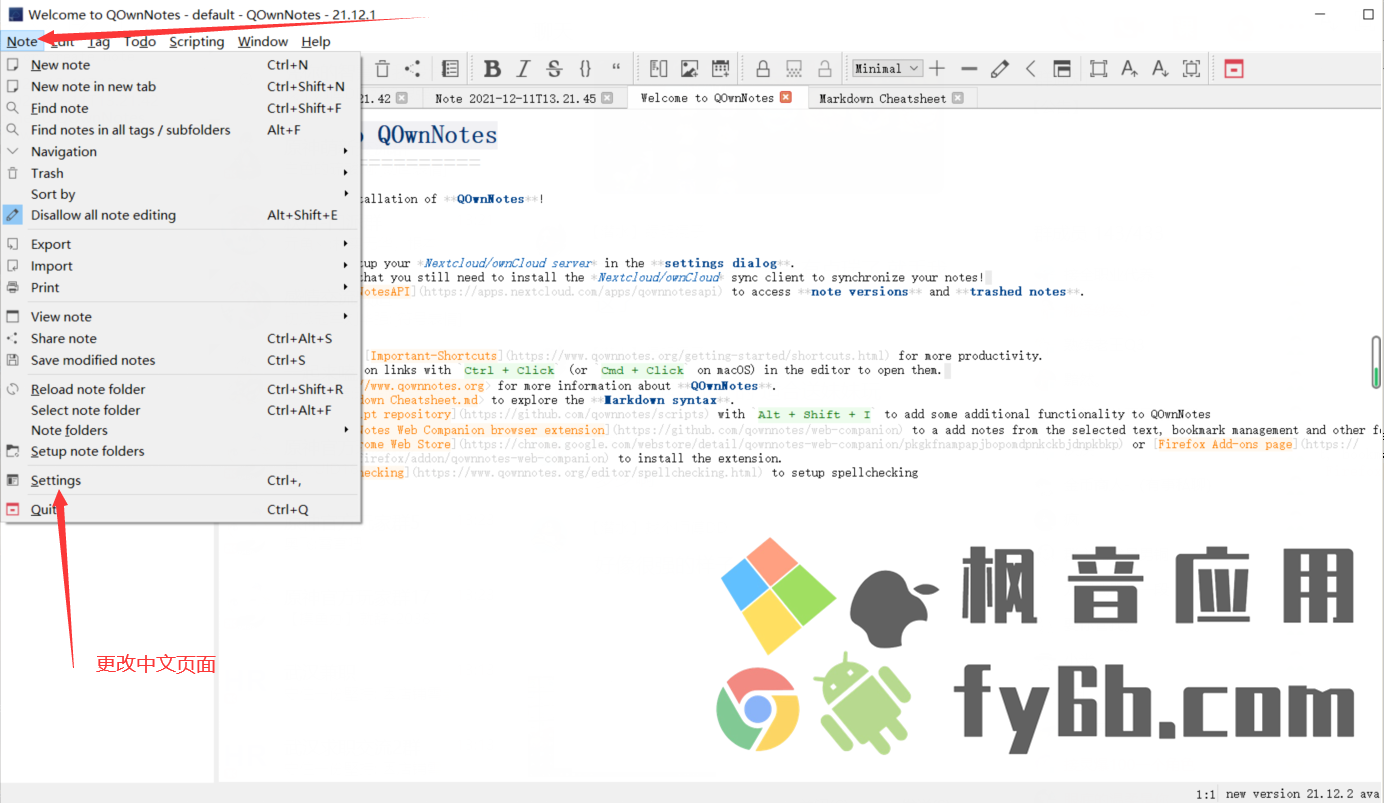Viewport: 1384px width, 803px height.
Task: Click the last lock (decrypt) icon
Action: coord(825,69)
